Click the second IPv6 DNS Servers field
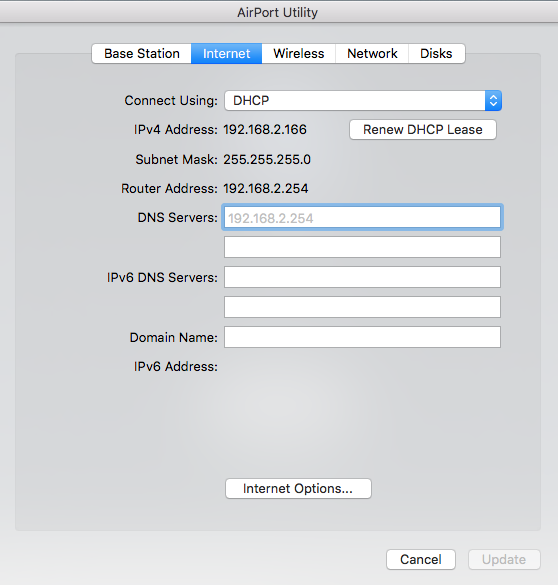The height and width of the screenshot is (585, 558). pyautogui.click(x=362, y=307)
